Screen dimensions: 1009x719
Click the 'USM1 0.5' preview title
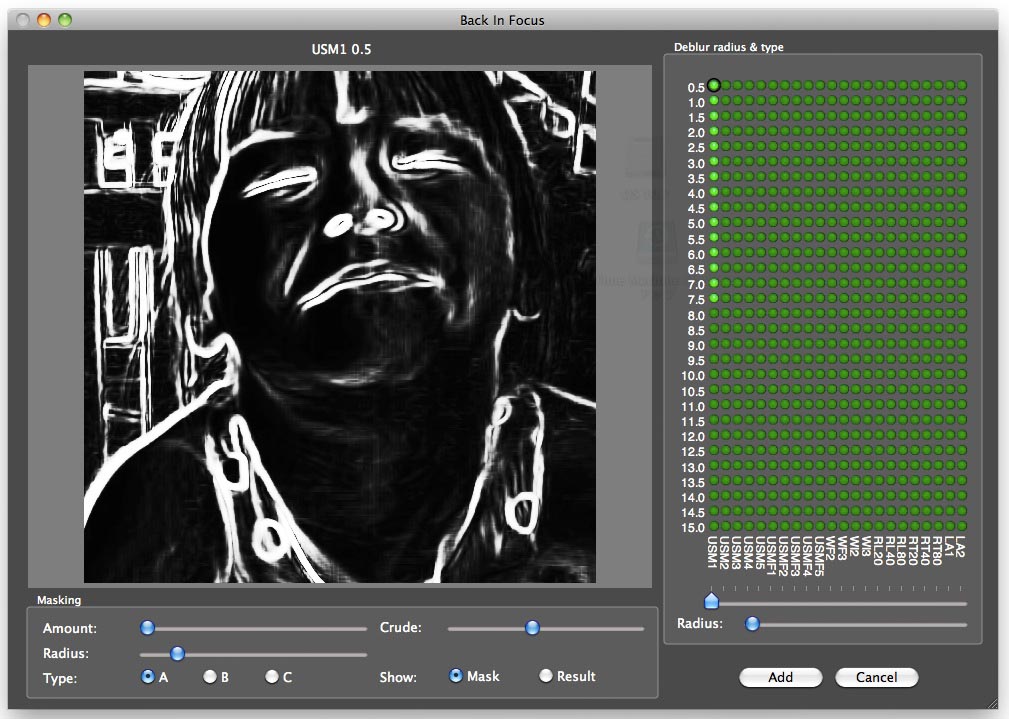point(341,50)
